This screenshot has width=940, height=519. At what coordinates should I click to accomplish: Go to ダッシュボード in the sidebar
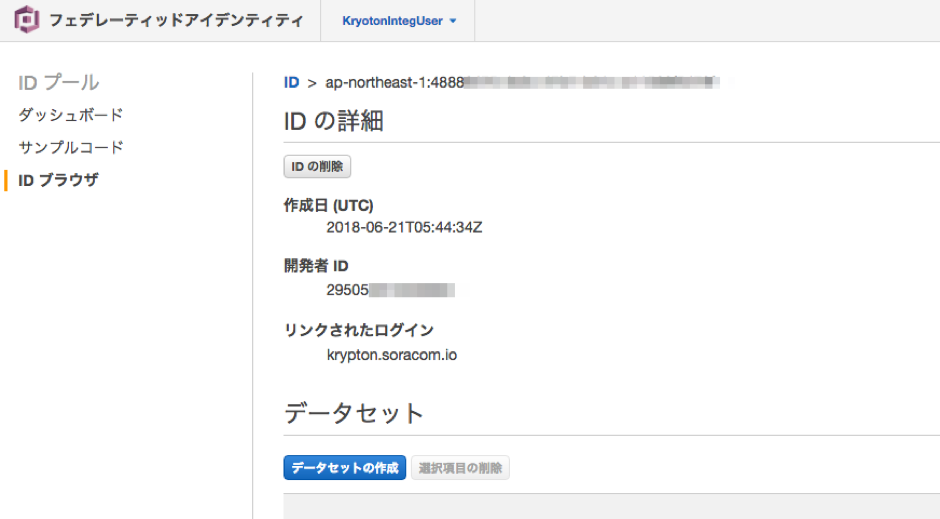(x=71, y=115)
